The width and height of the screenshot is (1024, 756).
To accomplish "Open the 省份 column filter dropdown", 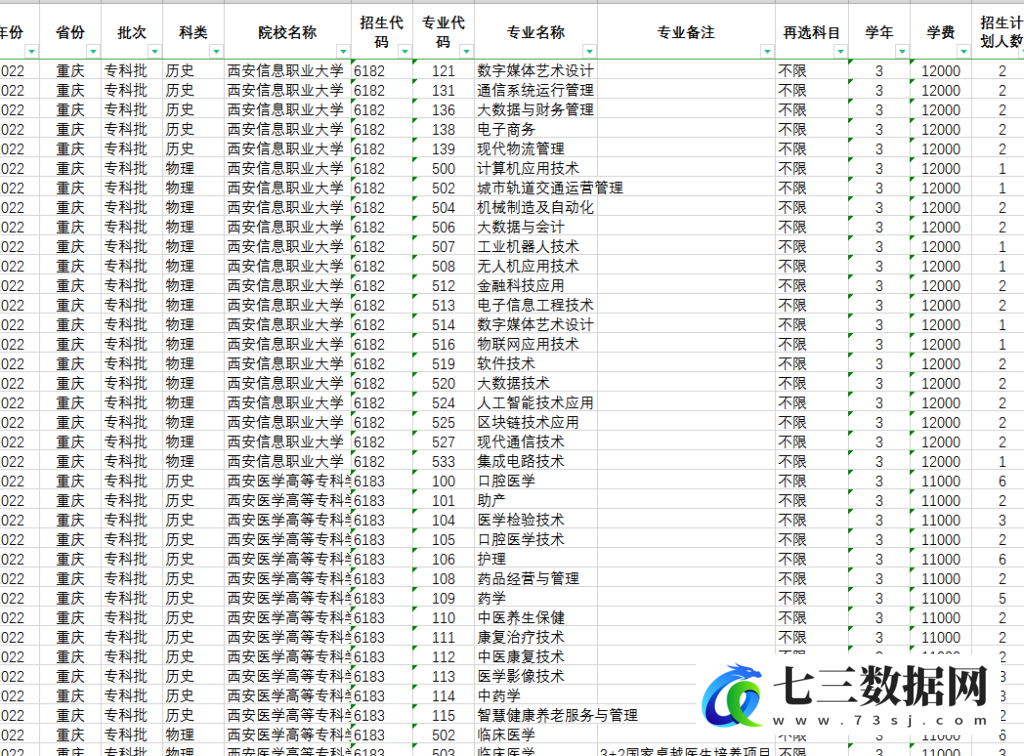I will pyautogui.click(x=93, y=52).
